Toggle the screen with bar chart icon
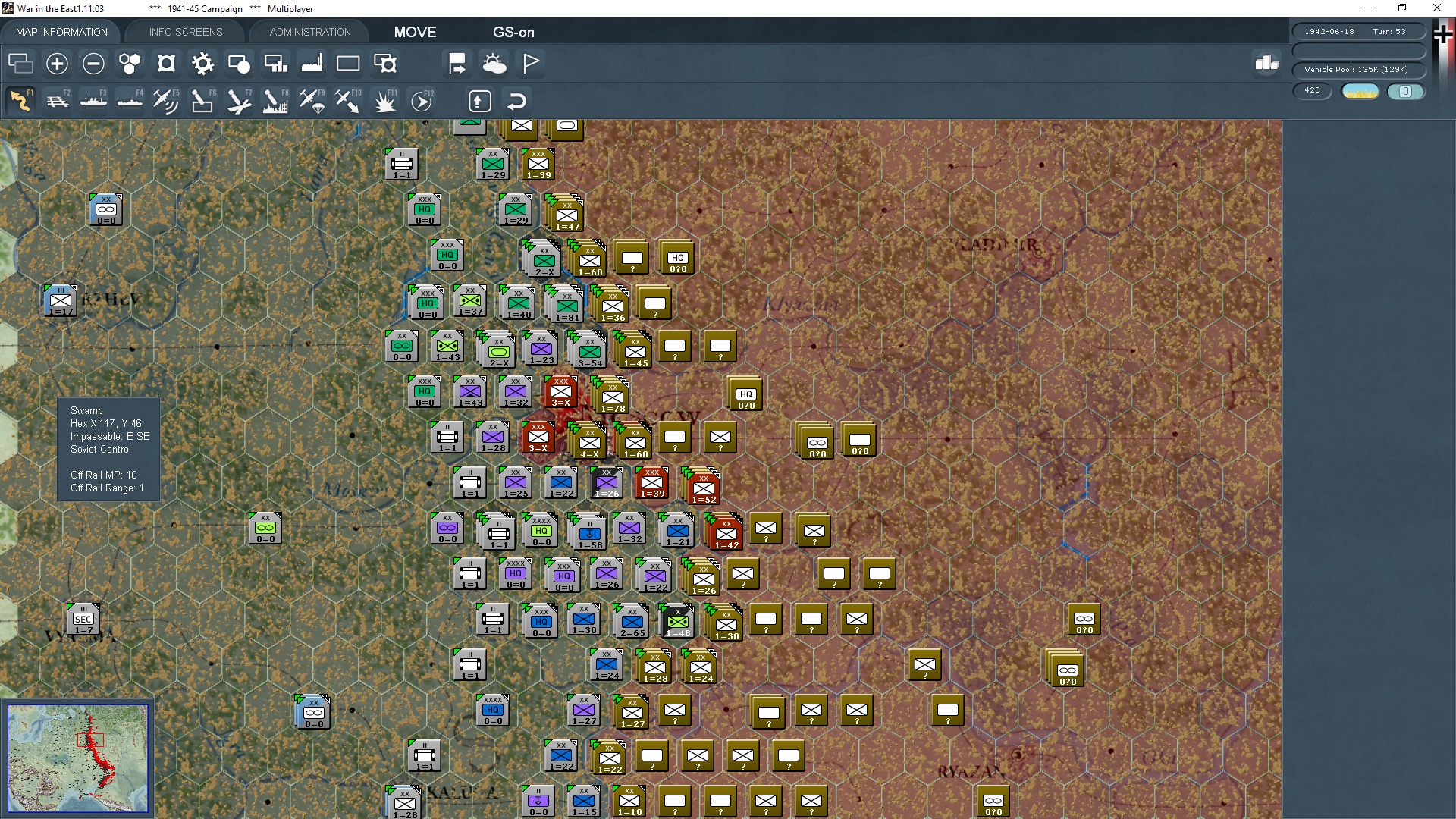This screenshot has width=1456, height=819. point(275,63)
